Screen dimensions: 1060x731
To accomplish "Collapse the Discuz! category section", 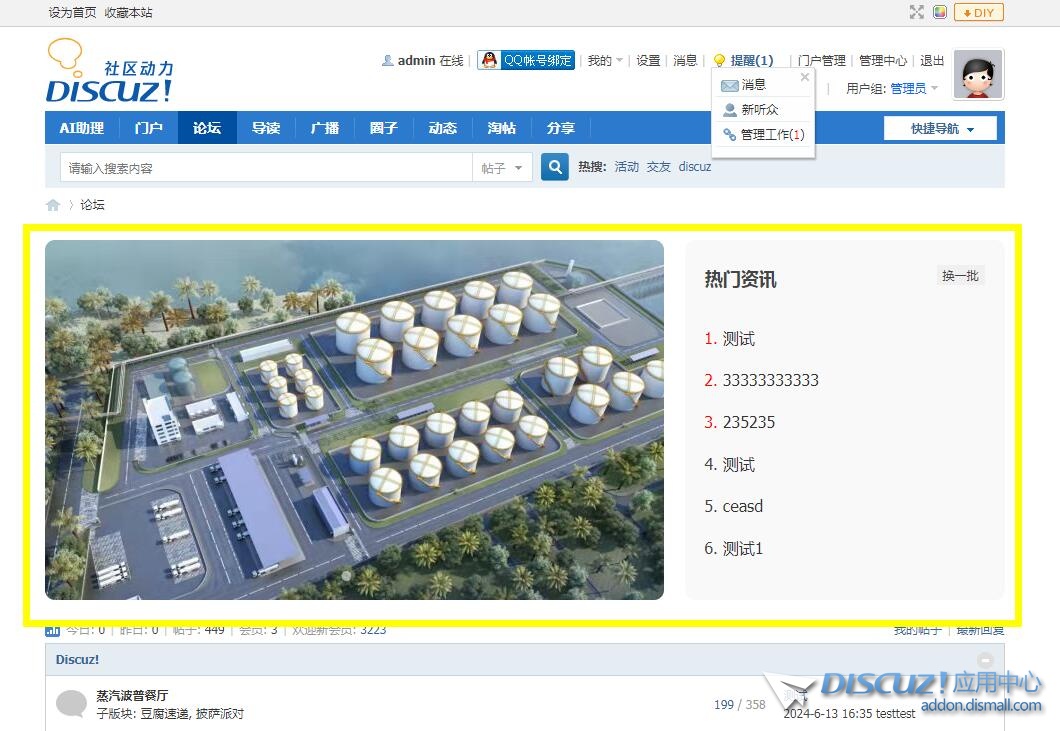I will 986,659.
